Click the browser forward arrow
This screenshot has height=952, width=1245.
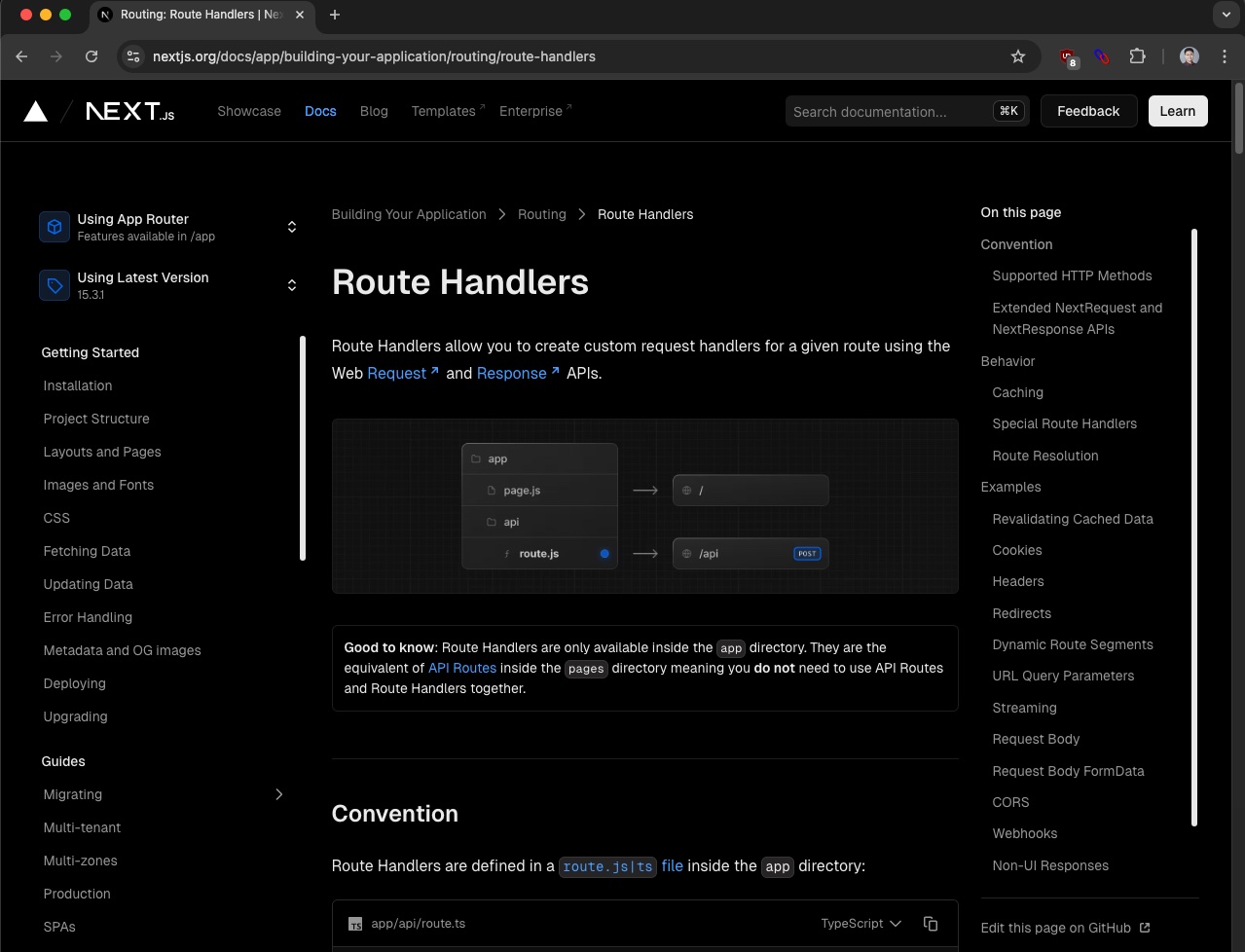pos(56,56)
